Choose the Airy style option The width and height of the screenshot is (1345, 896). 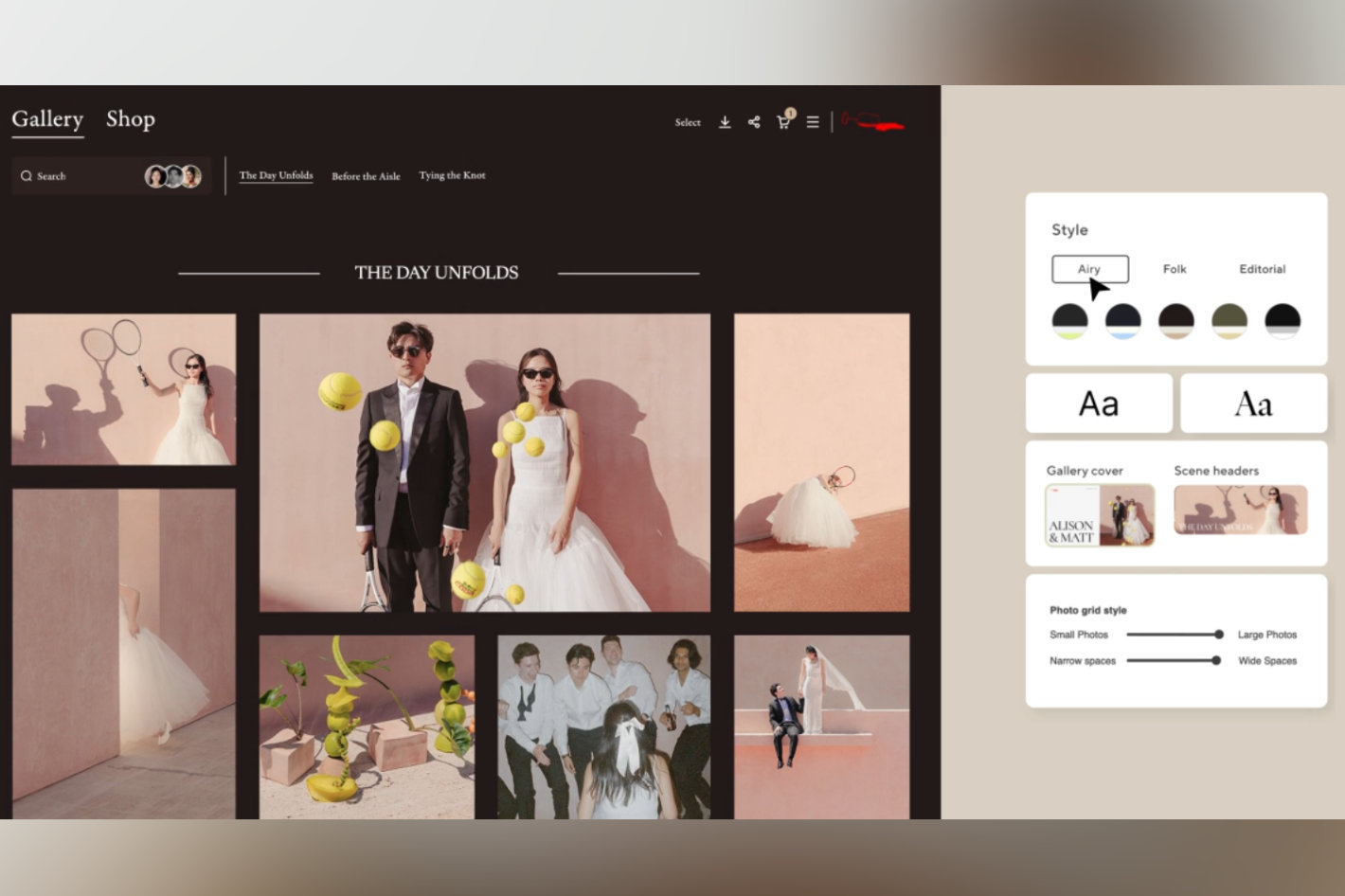pyautogui.click(x=1090, y=269)
